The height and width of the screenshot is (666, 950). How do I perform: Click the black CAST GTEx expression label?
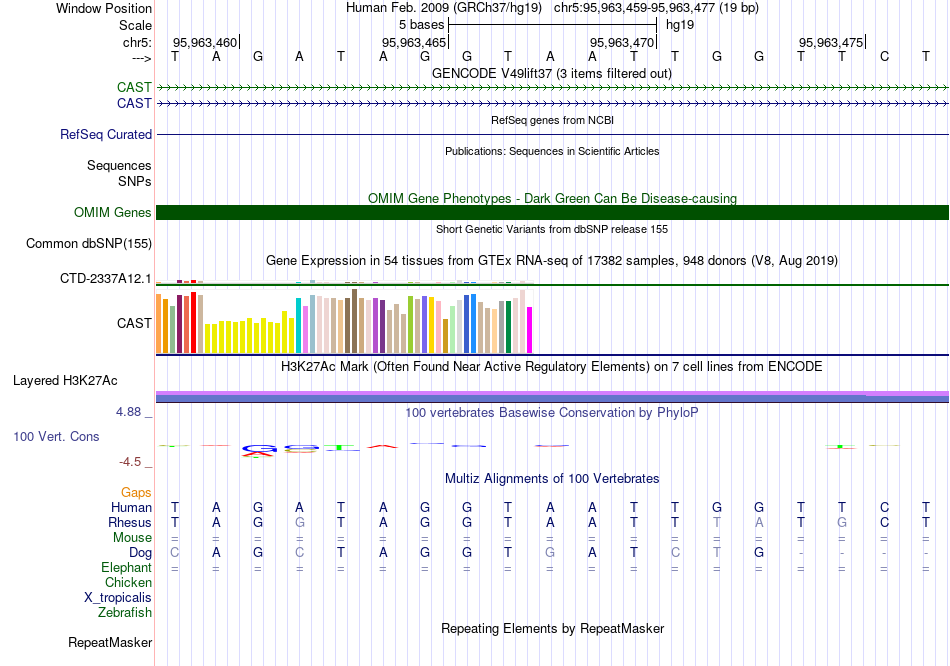(x=134, y=323)
